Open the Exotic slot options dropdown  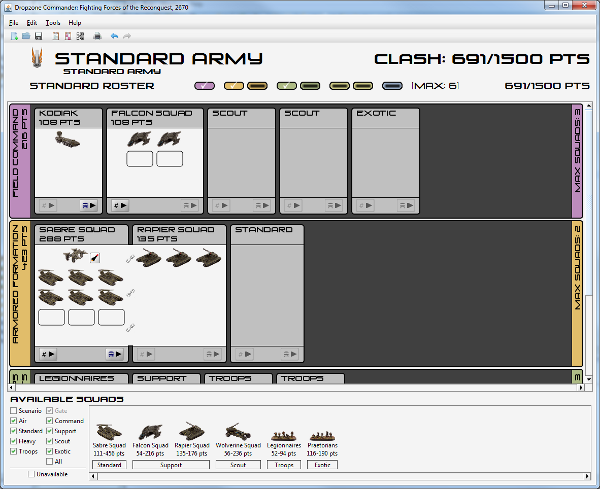tap(365, 205)
